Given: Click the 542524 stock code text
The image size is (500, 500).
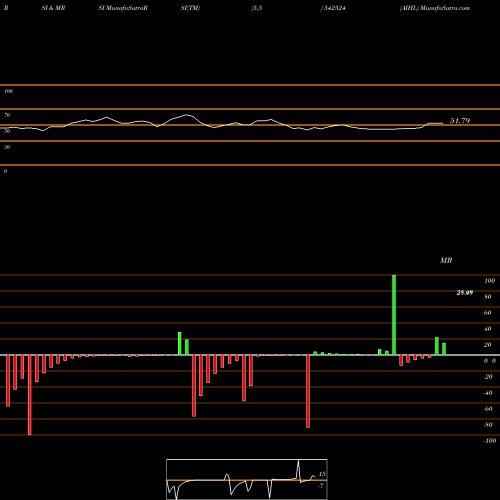Looking at the screenshot, I should tap(333, 8).
